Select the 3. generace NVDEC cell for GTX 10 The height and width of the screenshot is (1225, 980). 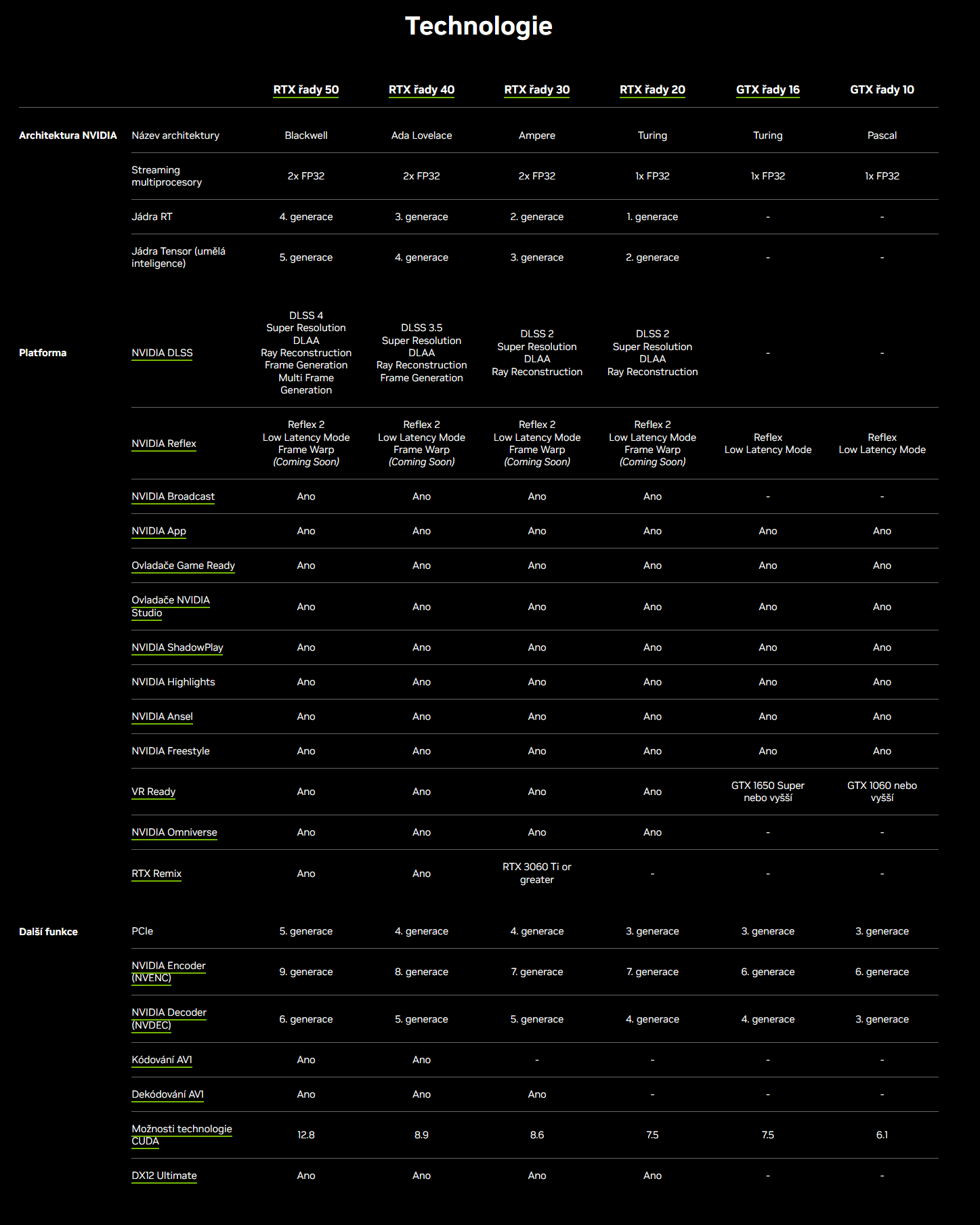[882, 1019]
